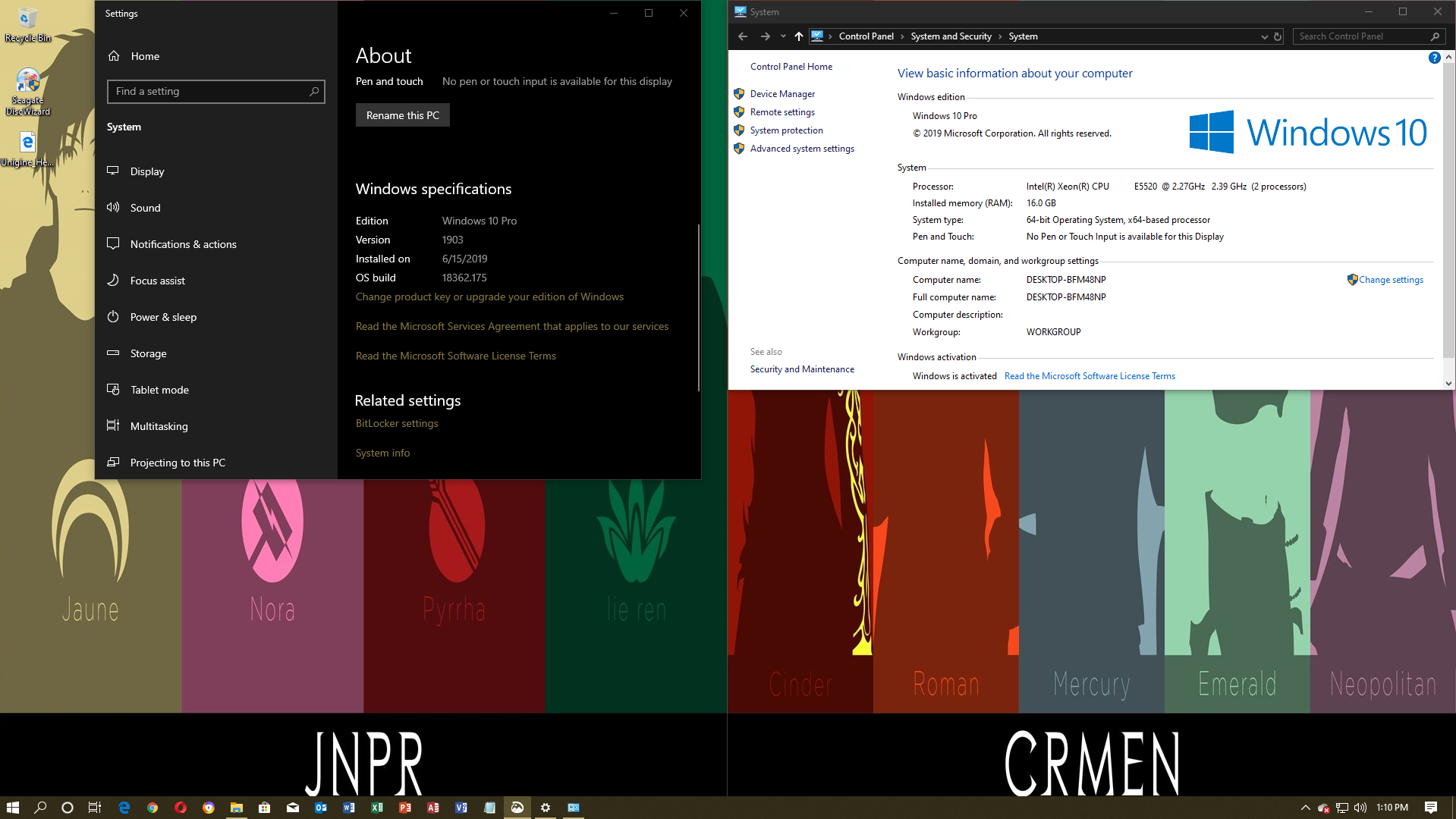Open taskbar Search magnifier
Screen dimensions: 1456x819
[x=40, y=808]
